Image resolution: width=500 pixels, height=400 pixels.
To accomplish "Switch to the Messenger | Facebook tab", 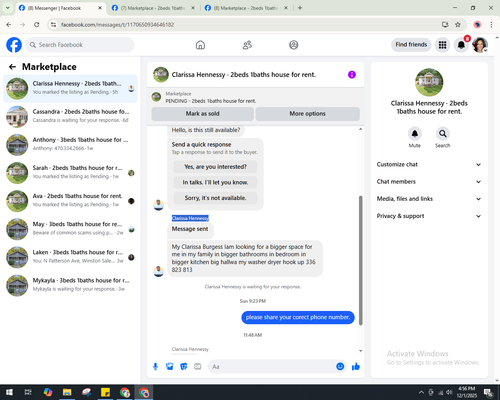I will coord(60,8).
